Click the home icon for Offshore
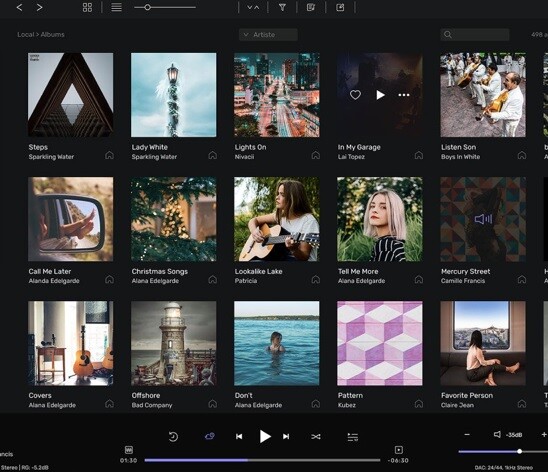This screenshot has height=472, width=548. click(212, 404)
